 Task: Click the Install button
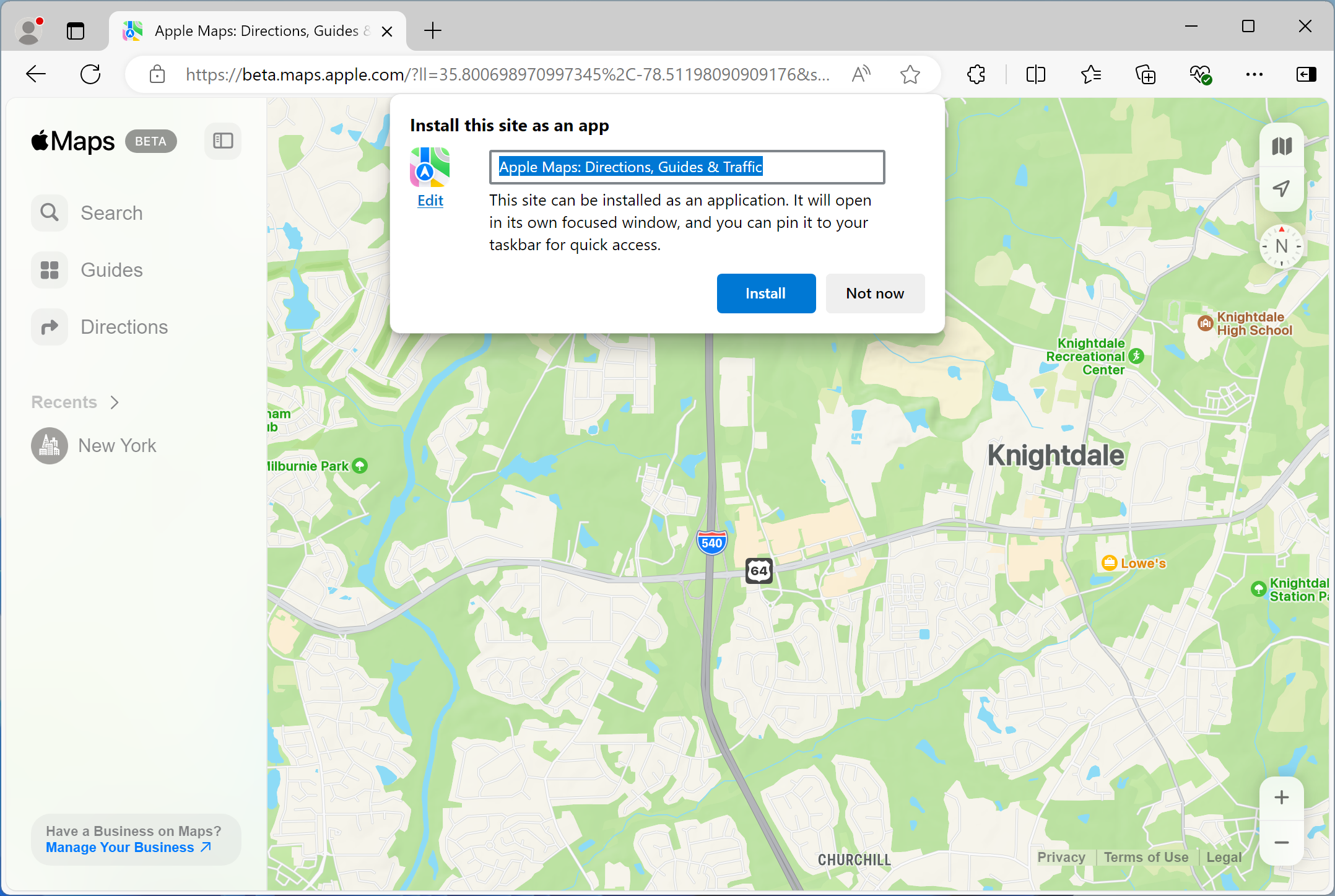[x=766, y=293]
